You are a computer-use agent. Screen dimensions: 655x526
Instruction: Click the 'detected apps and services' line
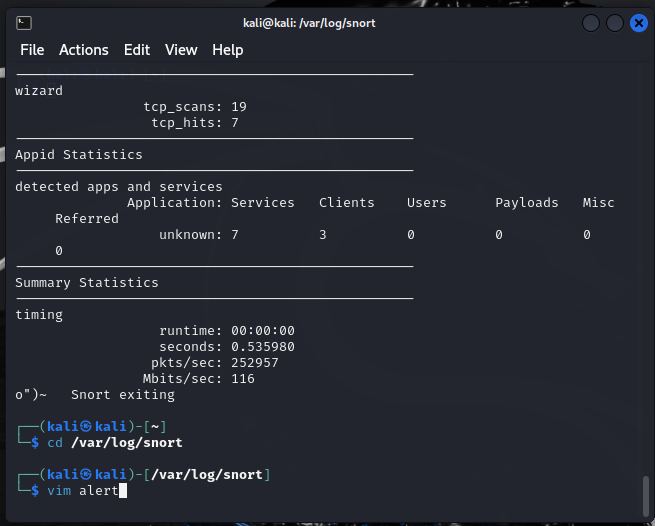tap(119, 187)
